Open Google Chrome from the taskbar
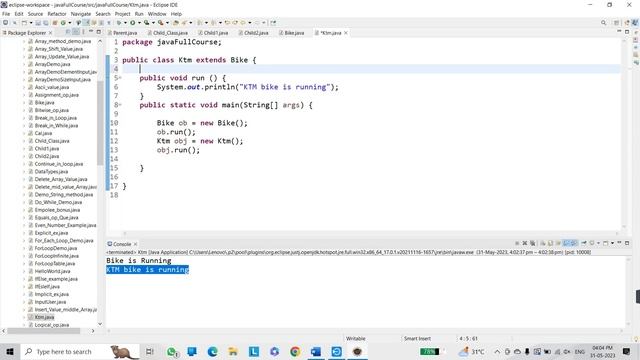Viewport: 640px width, 360px height. point(295,351)
